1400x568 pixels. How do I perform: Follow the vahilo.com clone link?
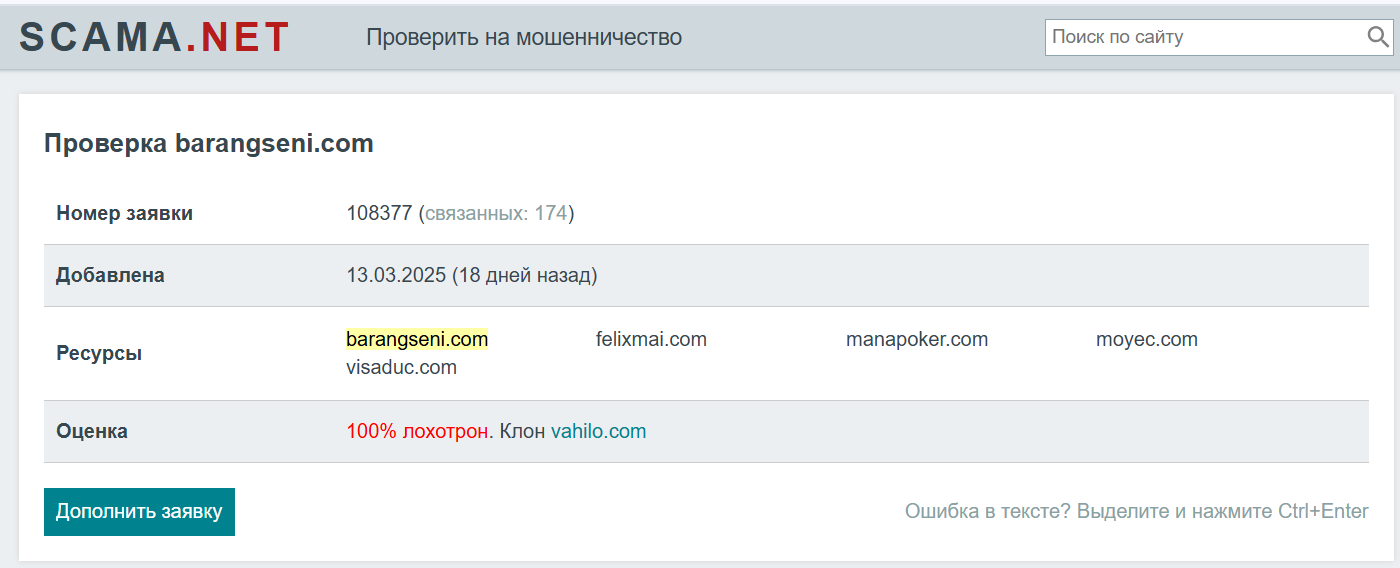pyautogui.click(x=598, y=432)
